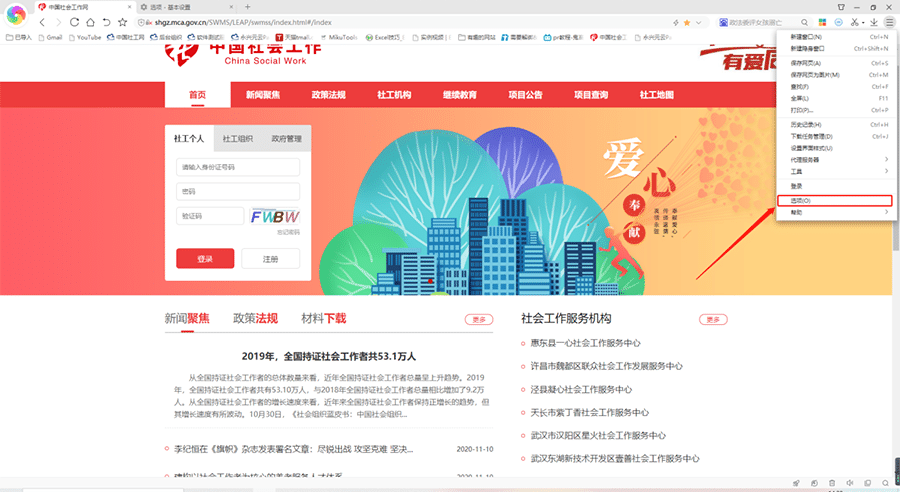Bookmark page with the star icon
This screenshot has height=492, width=900.
point(122,21)
